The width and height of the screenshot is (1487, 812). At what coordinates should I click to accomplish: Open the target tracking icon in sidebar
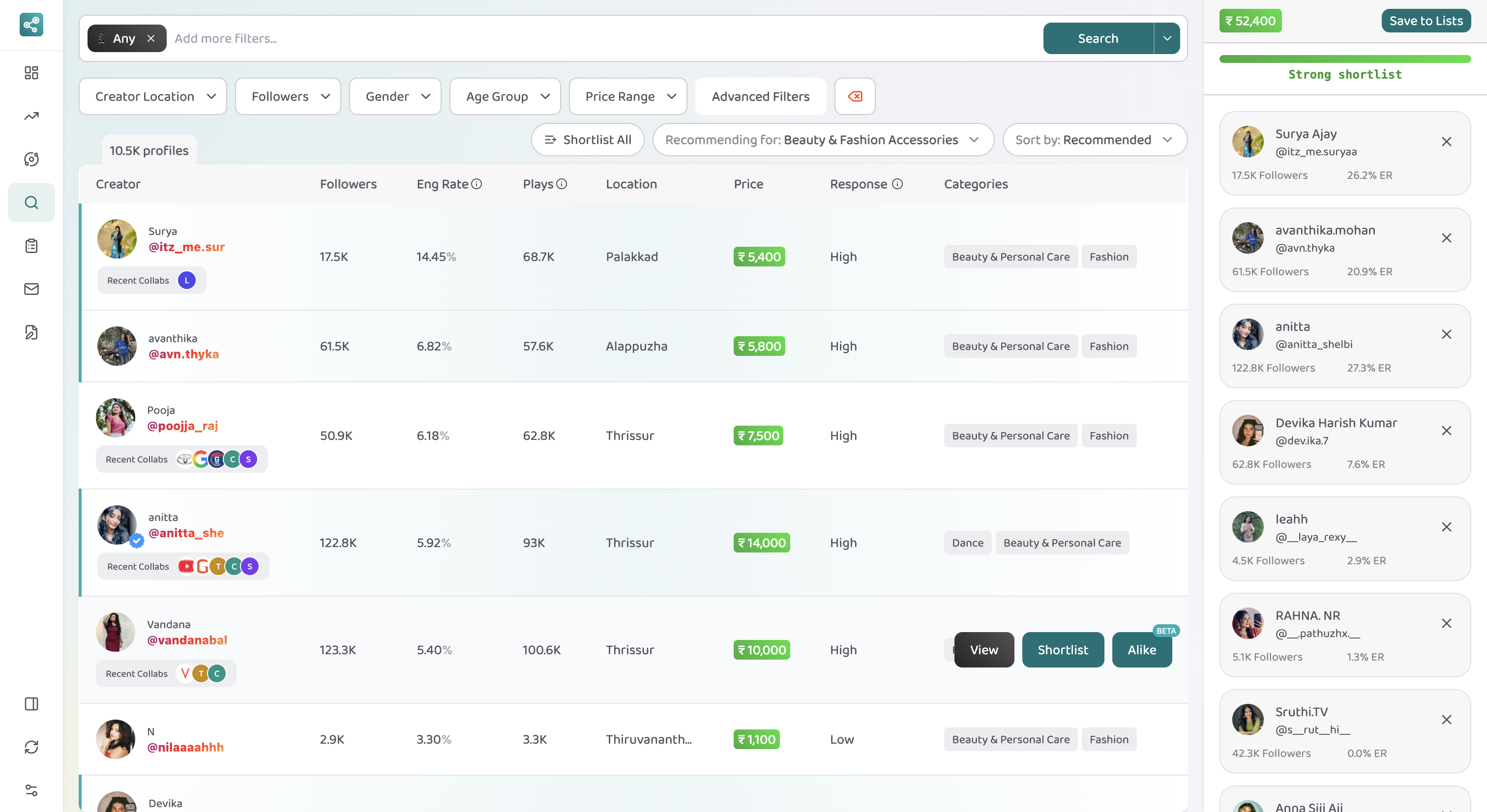[x=31, y=159]
